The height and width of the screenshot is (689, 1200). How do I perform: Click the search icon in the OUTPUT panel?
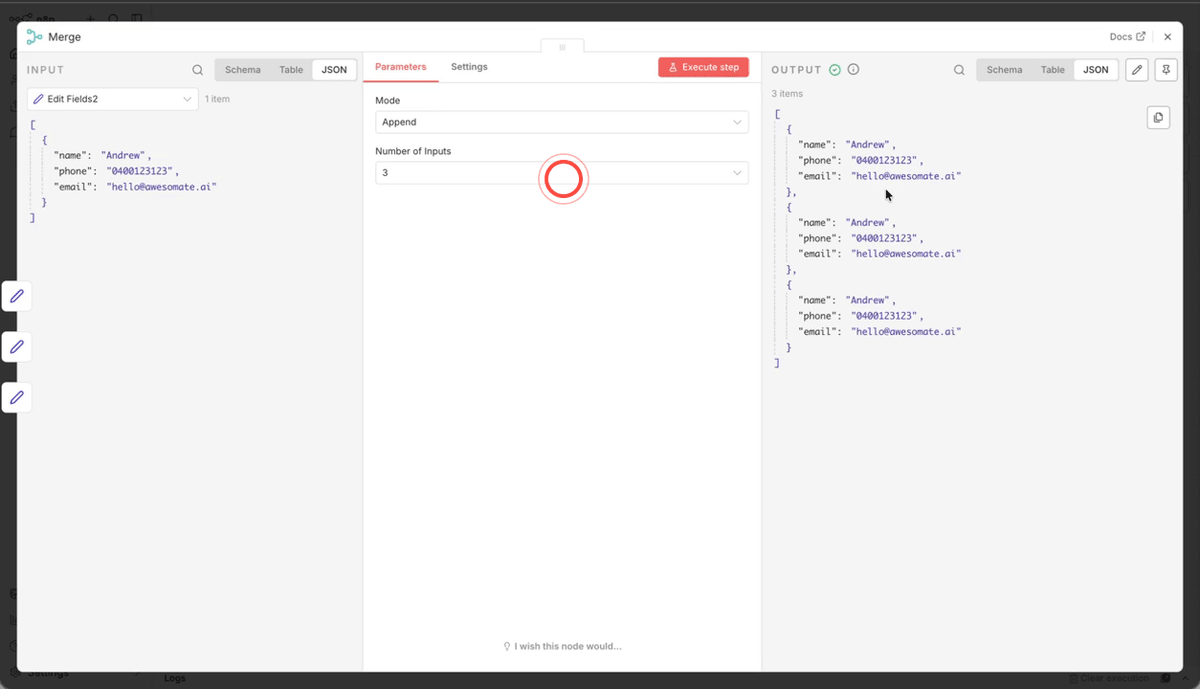coord(959,70)
